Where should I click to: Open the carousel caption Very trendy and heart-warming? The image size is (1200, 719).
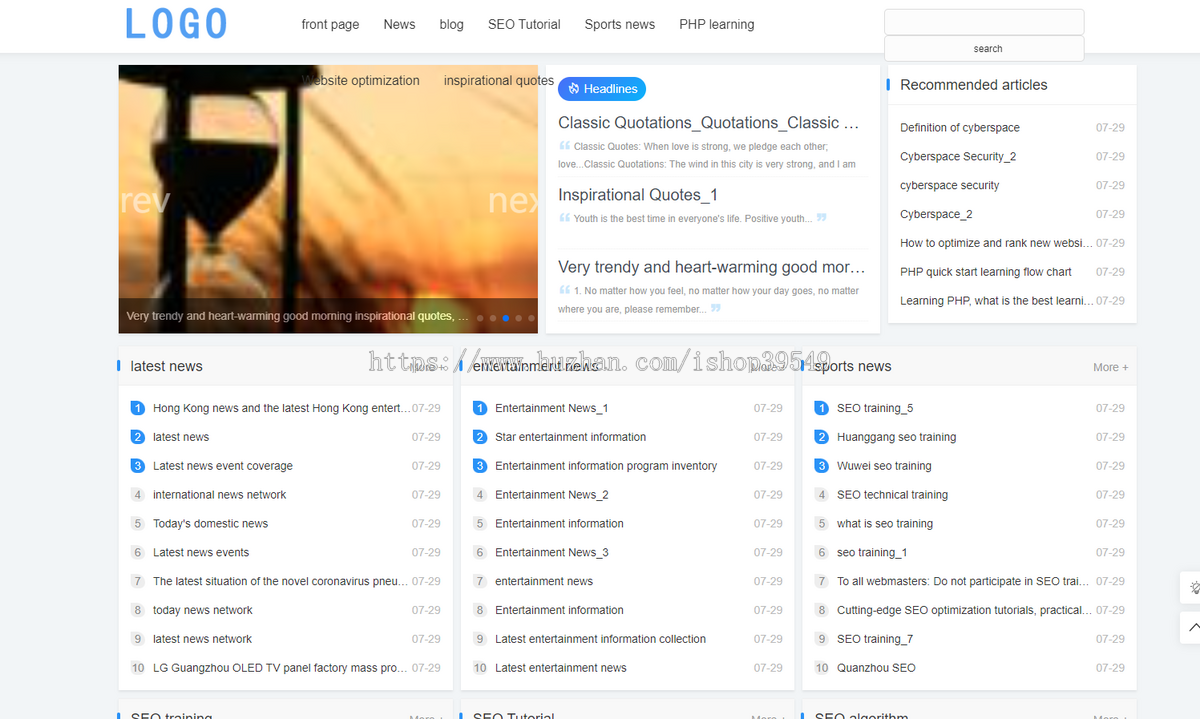[297, 316]
